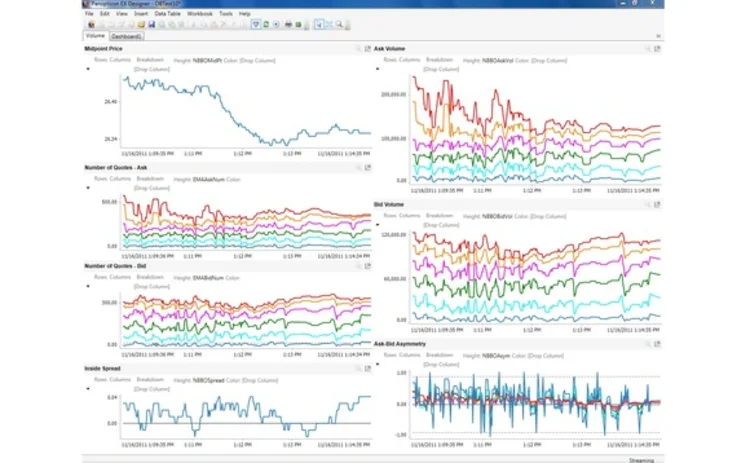Click 200,000.00 axis label in Ask Volume
750x463 pixels.
pos(394,95)
